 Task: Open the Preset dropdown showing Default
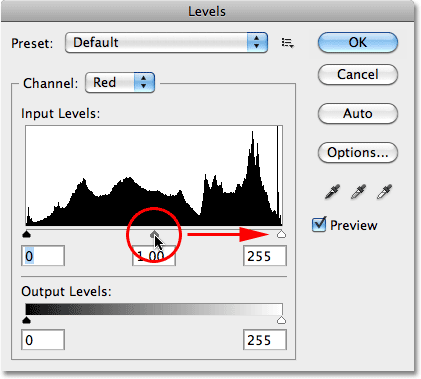pyautogui.click(x=166, y=42)
